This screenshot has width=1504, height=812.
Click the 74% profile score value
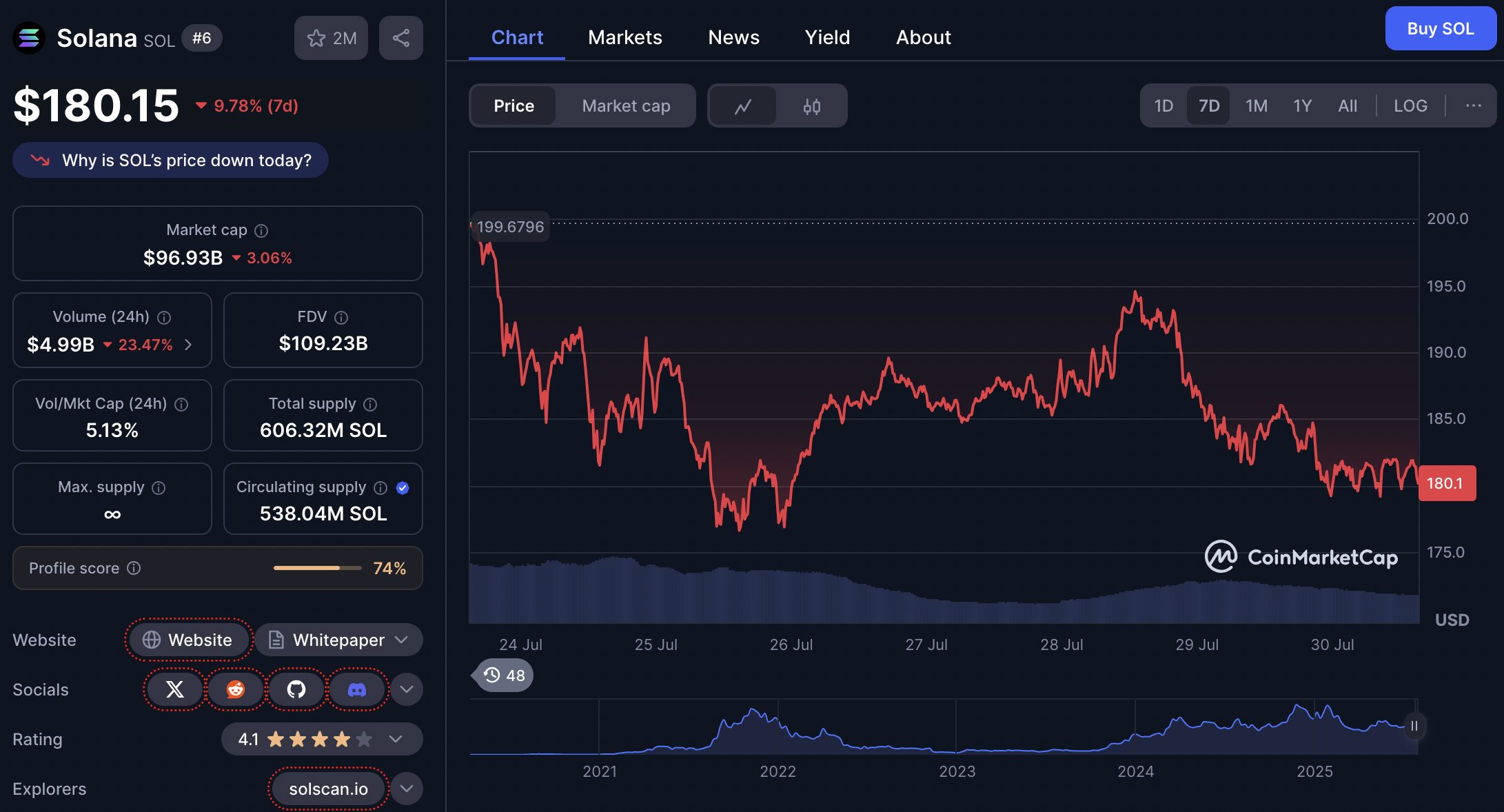coord(389,568)
